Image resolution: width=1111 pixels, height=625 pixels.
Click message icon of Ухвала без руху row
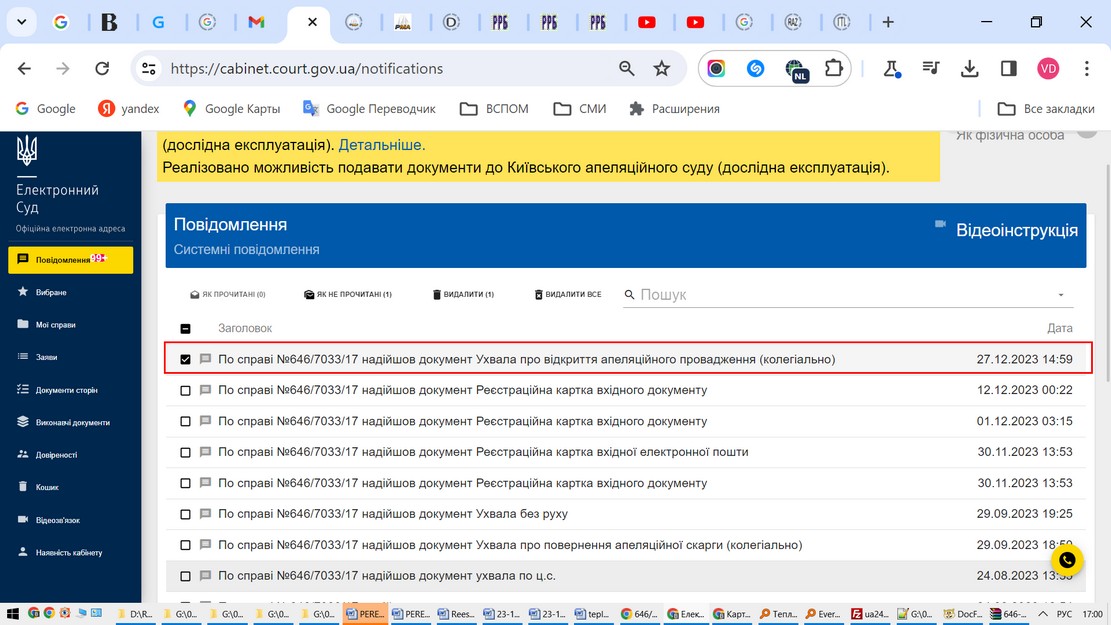tap(205, 514)
